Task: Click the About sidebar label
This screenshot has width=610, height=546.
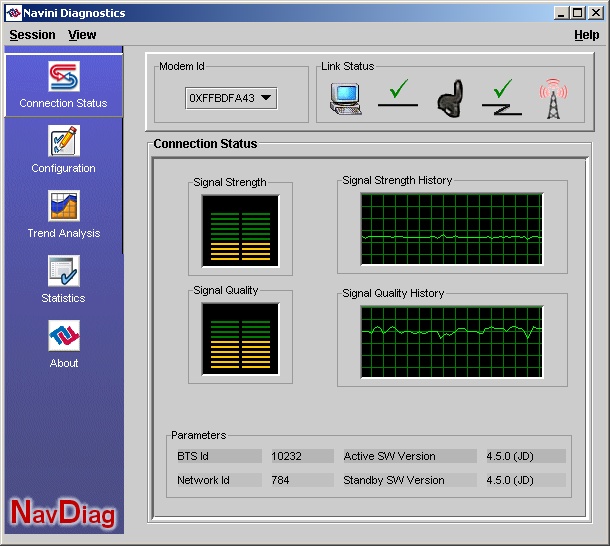Action: [x=64, y=363]
